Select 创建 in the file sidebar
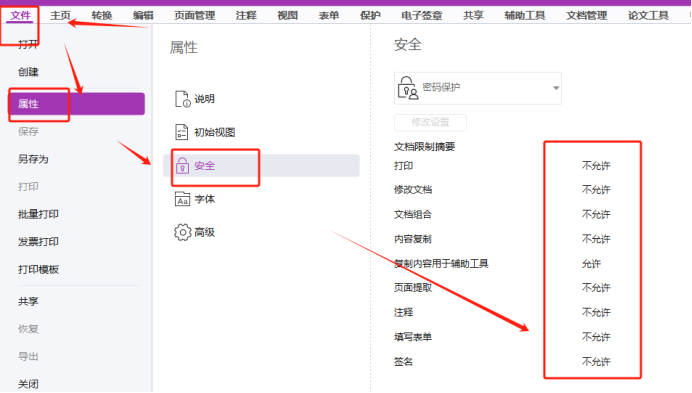The image size is (692, 393). coord(28,72)
